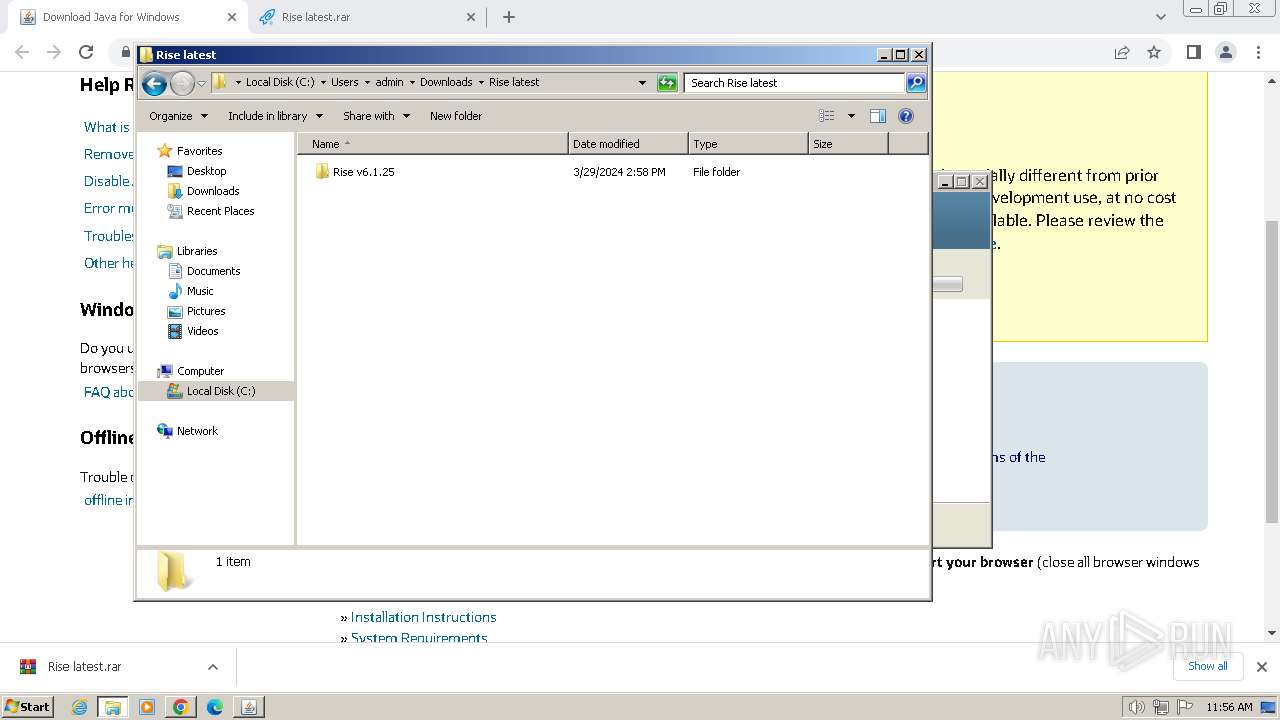
Task: Sort by Type column header
Action: (748, 144)
